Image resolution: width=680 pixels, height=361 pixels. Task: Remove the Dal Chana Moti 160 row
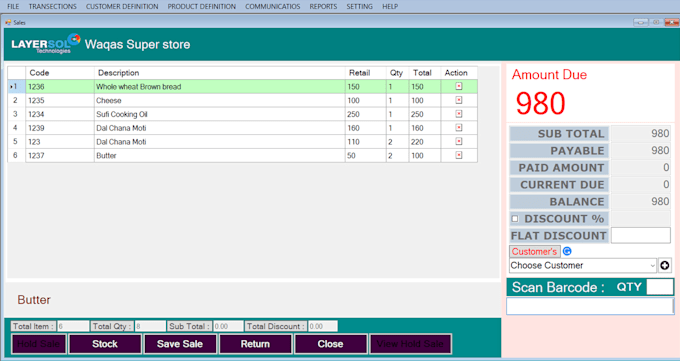458,128
